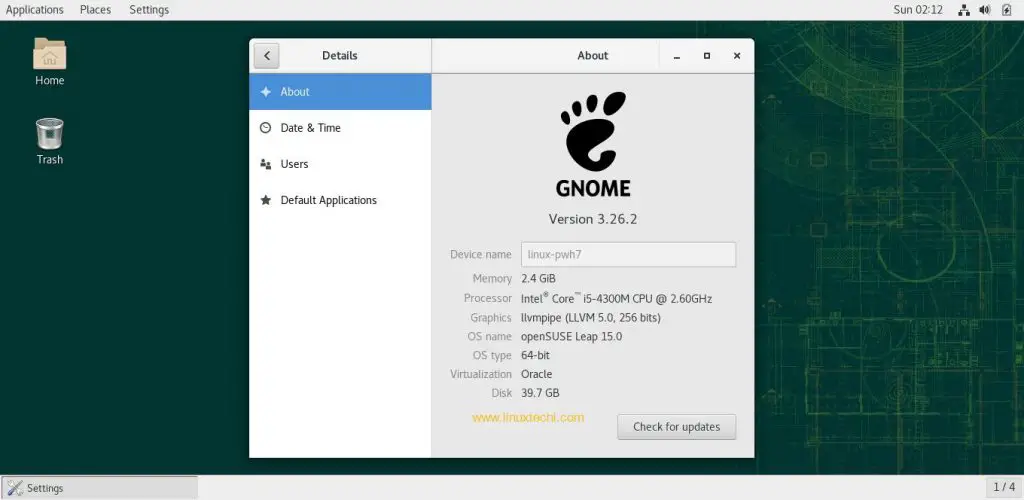Click the Disk value 39.7 GB
Screen dimensions: 1024x500
[540, 393]
